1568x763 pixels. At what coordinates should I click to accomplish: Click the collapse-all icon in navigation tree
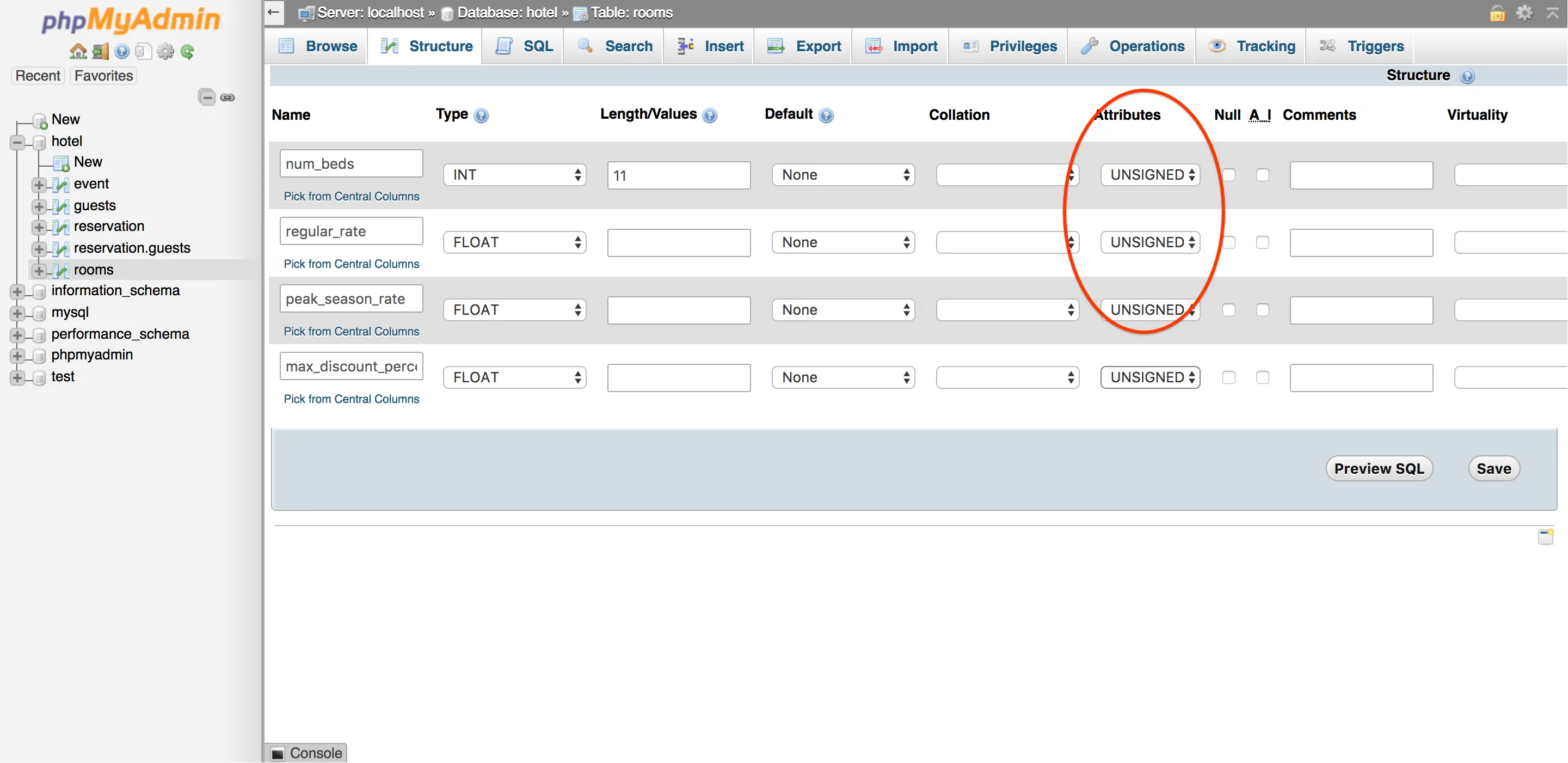click(207, 97)
